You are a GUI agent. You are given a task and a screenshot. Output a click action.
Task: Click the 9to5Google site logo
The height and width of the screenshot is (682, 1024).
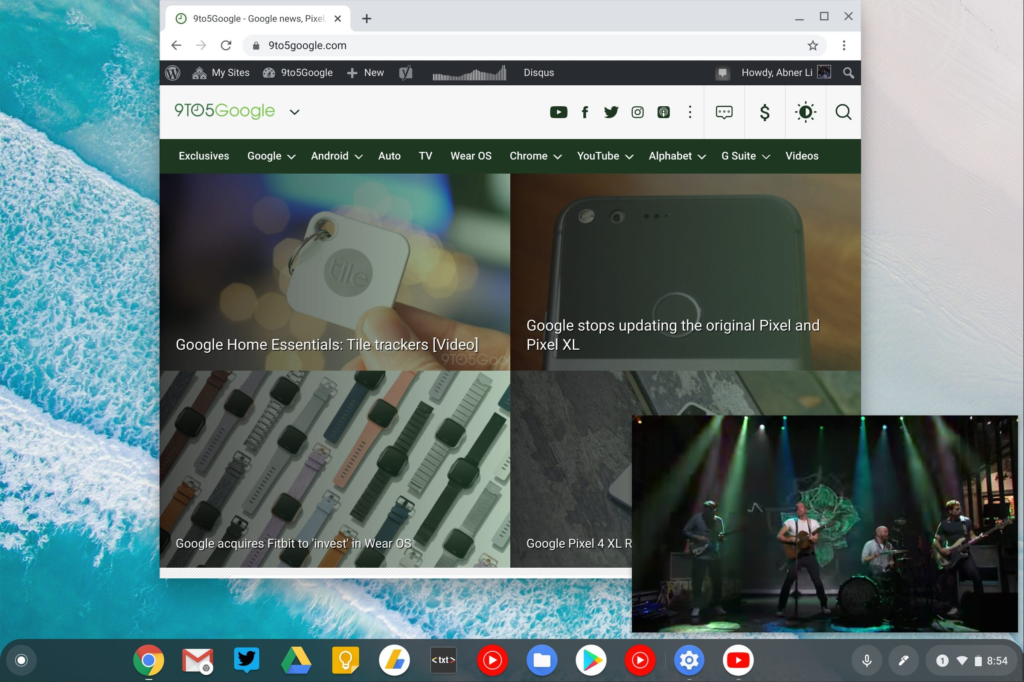point(225,110)
